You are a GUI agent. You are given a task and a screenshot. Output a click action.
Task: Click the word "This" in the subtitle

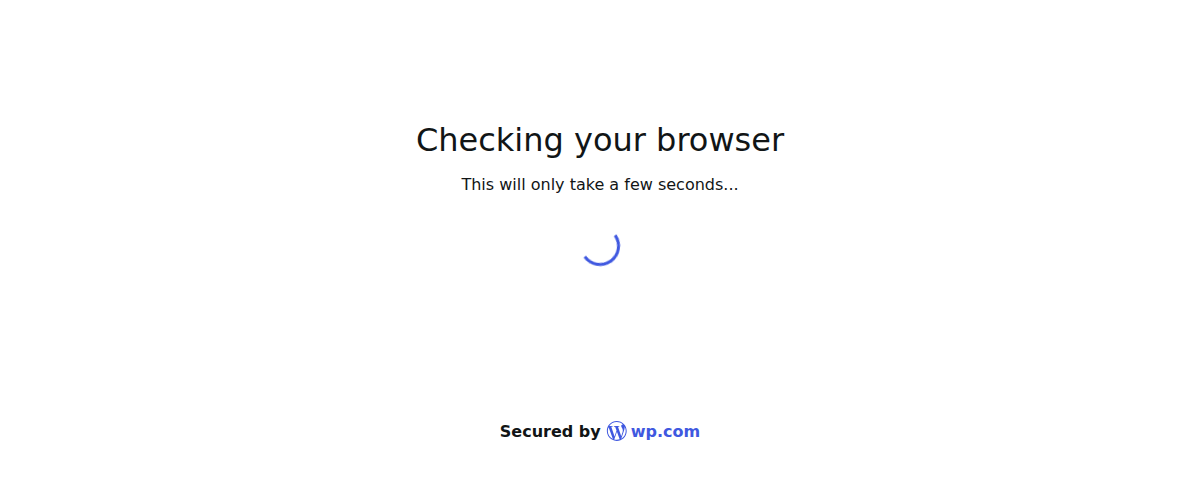coord(477,184)
